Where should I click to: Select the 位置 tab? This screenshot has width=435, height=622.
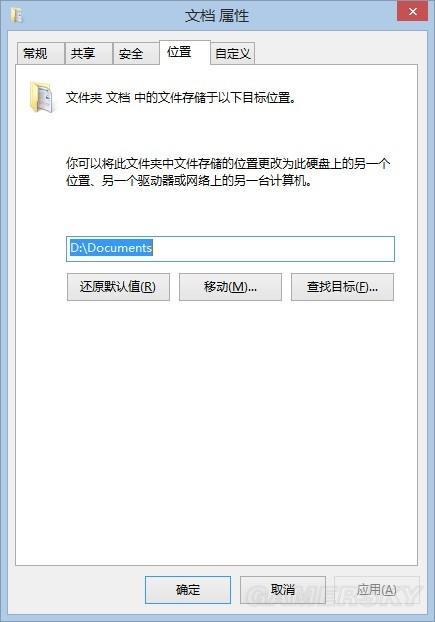[185, 52]
